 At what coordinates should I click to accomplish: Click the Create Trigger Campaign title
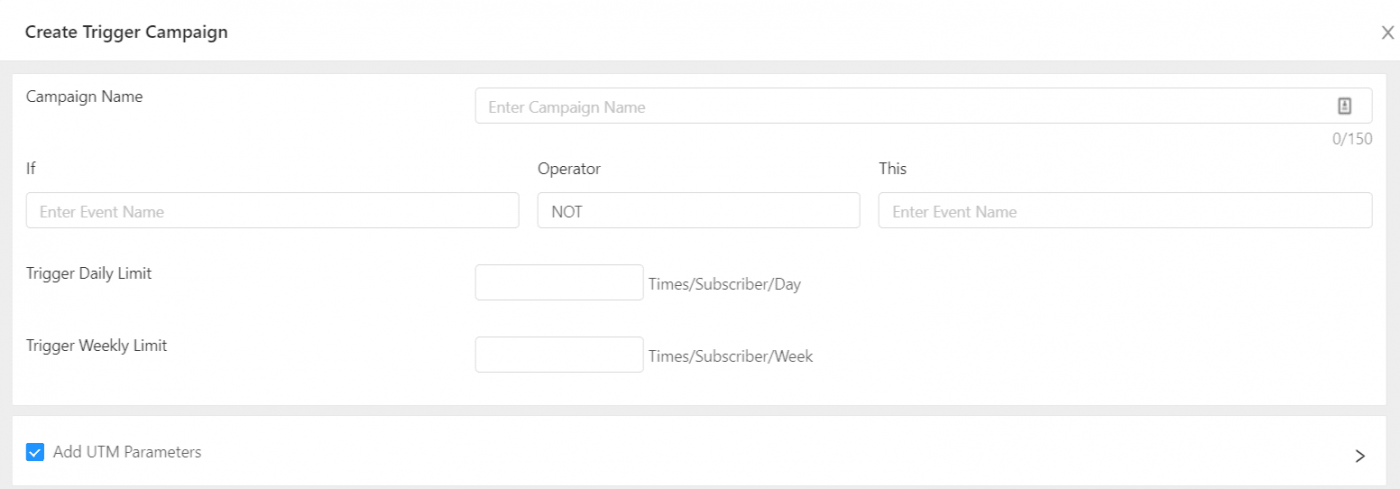pos(126,32)
